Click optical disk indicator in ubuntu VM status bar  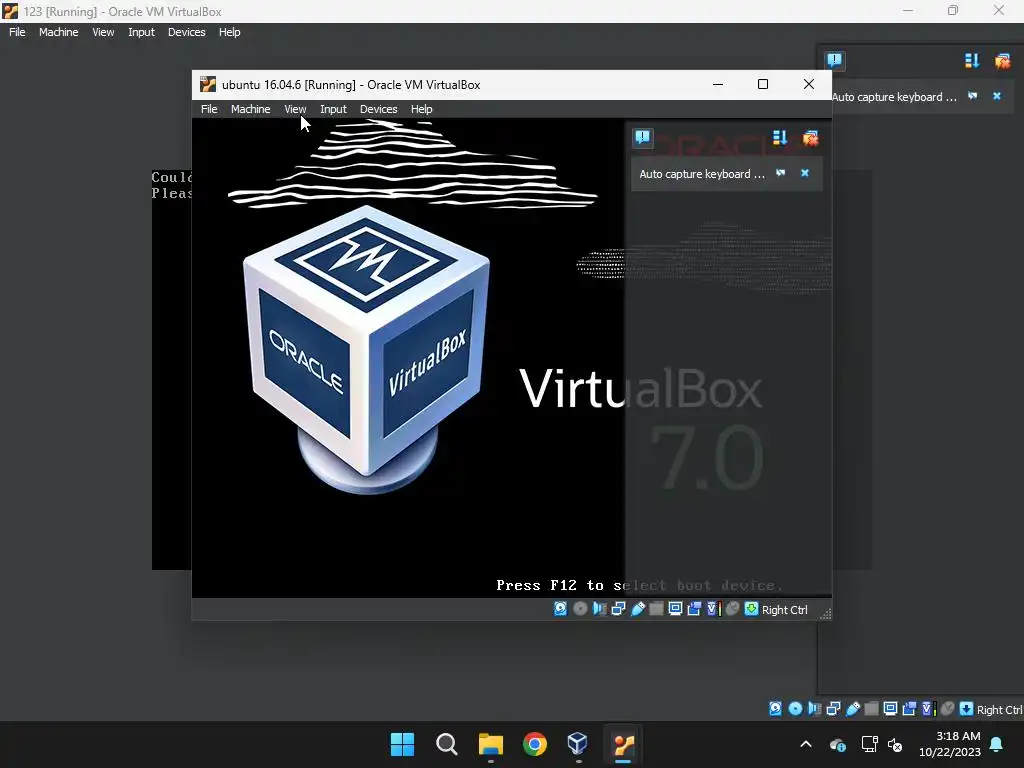point(580,609)
